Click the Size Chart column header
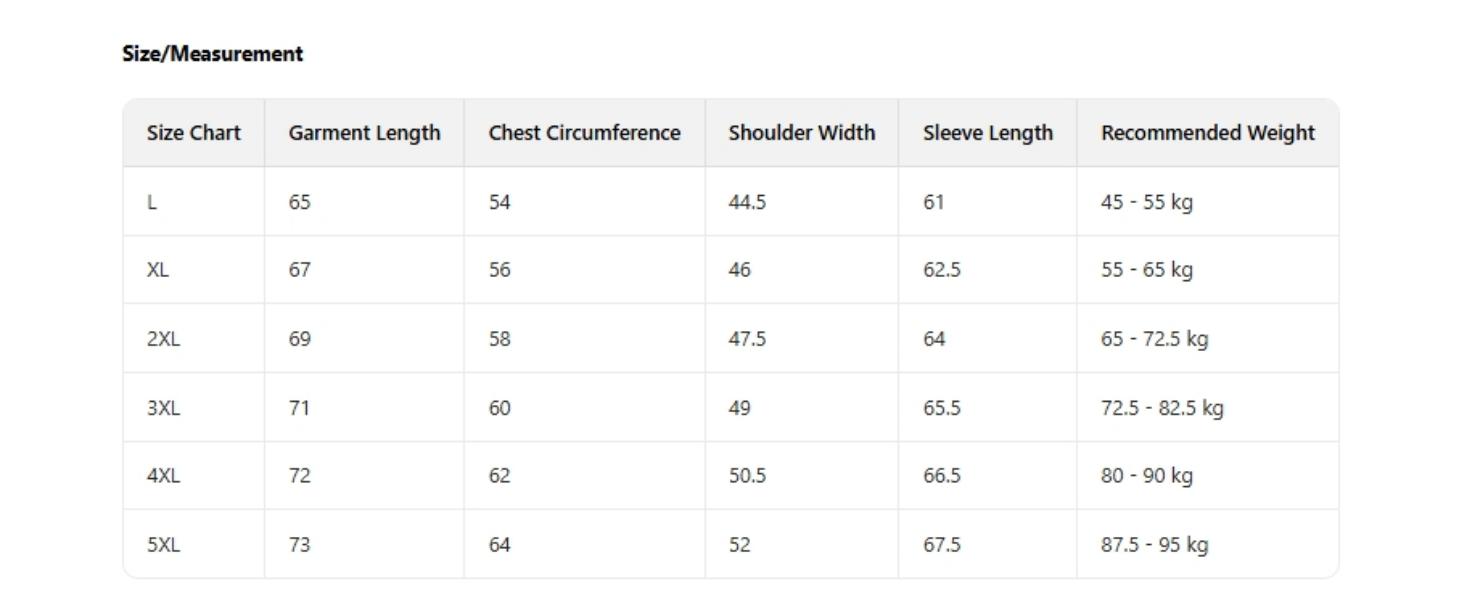Screen dimensions: 1467x600 click(x=193, y=133)
